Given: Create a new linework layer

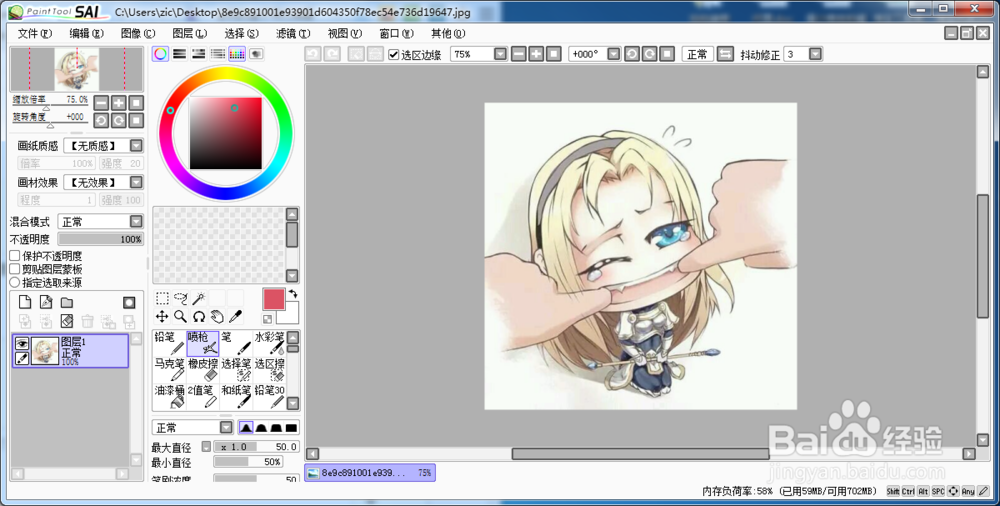Looking at the screenshot, I should click(x=46, y=302).
